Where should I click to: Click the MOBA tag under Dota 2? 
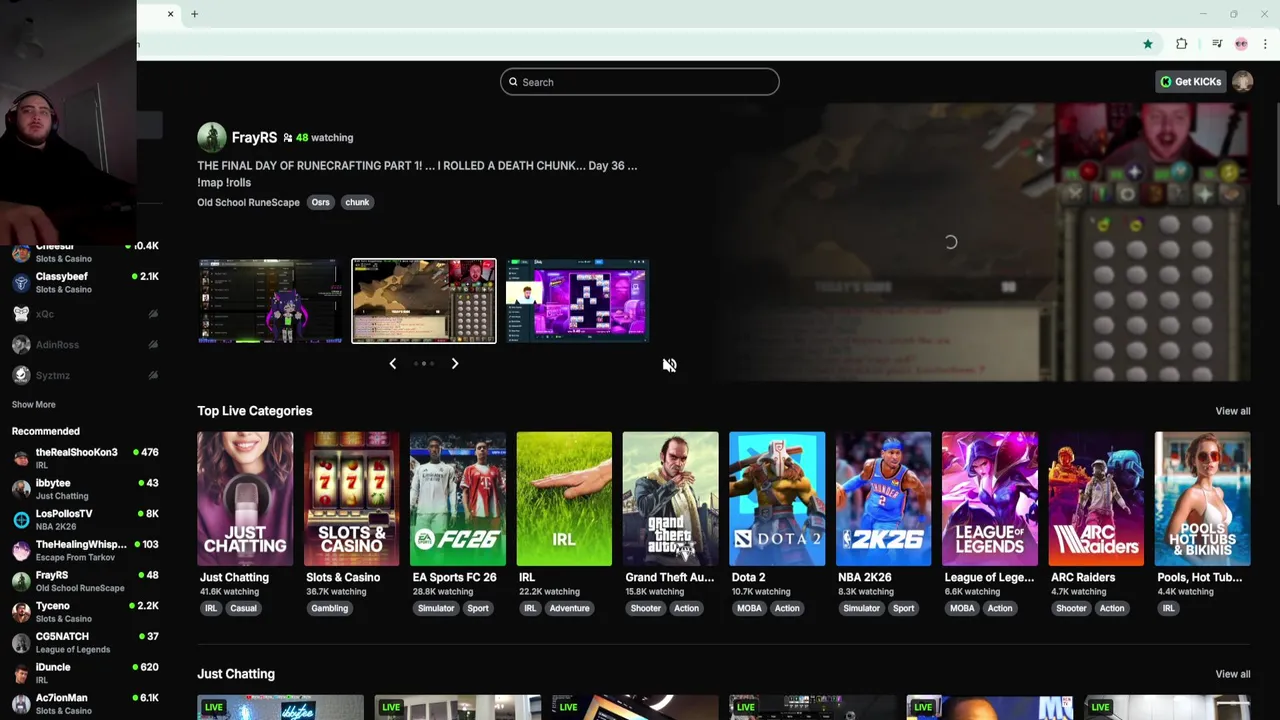point(749,608)
